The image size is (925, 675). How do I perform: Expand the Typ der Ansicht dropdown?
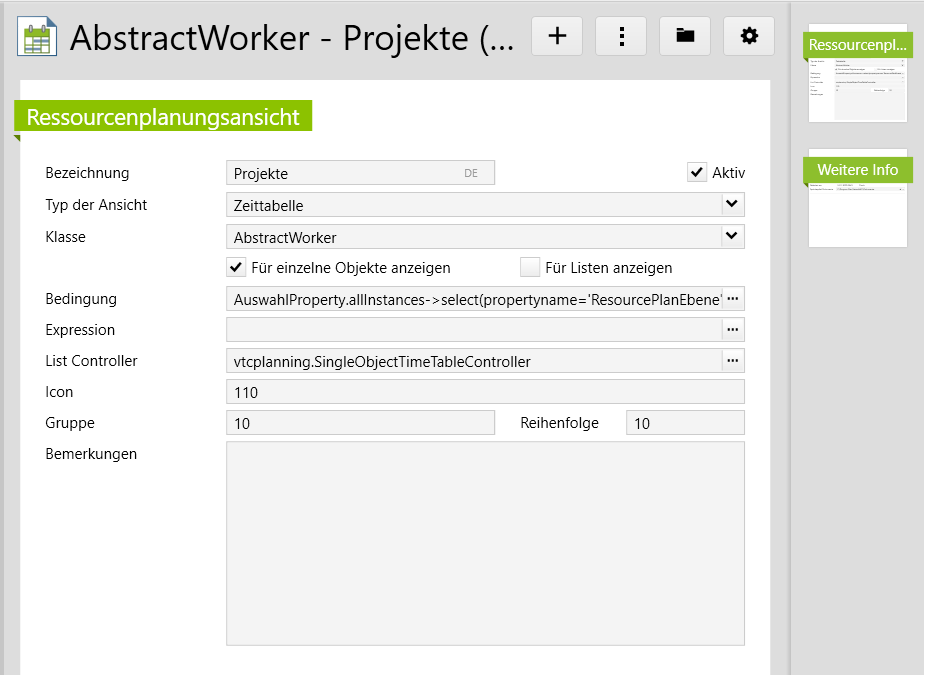pyautogui.click(x=732, y=205)
